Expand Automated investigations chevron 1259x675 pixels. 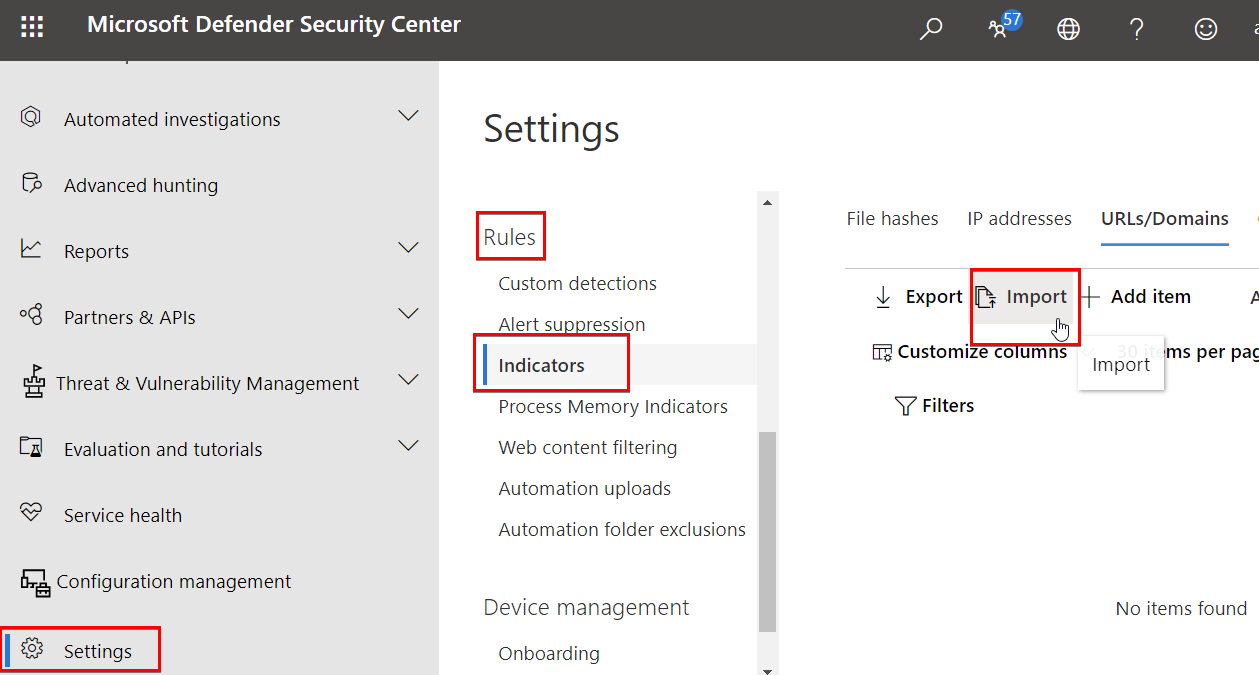[x=408, y=116]
